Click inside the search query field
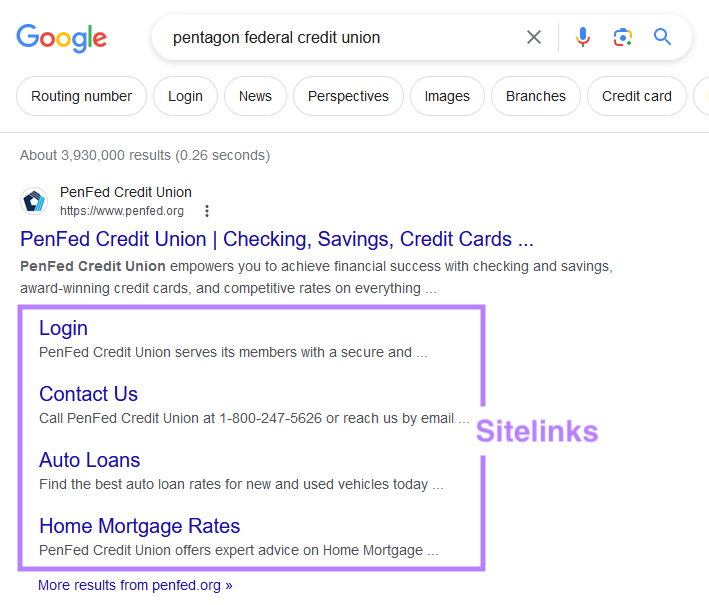 [340, 38]
